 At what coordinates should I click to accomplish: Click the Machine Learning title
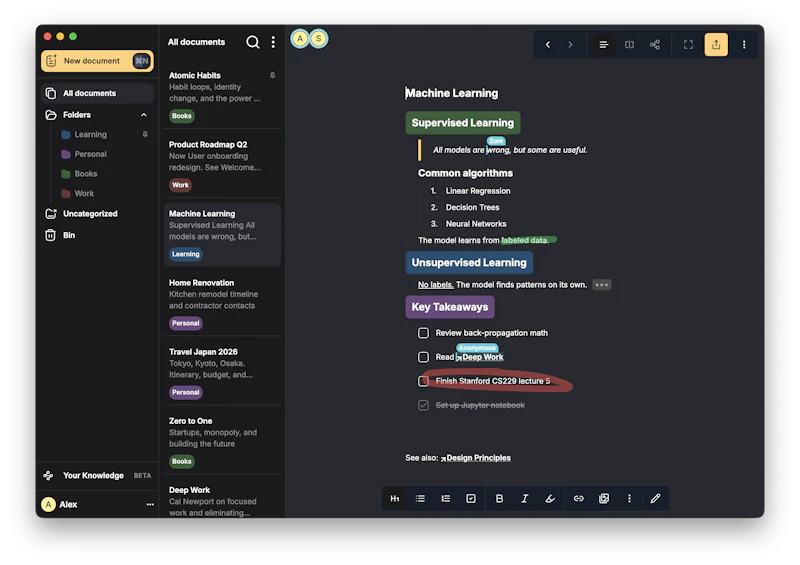452,93
